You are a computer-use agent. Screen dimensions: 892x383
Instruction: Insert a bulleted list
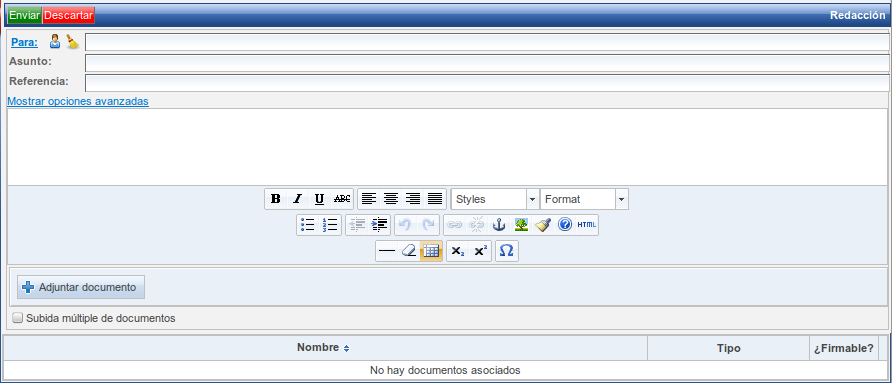click(308, 225)
